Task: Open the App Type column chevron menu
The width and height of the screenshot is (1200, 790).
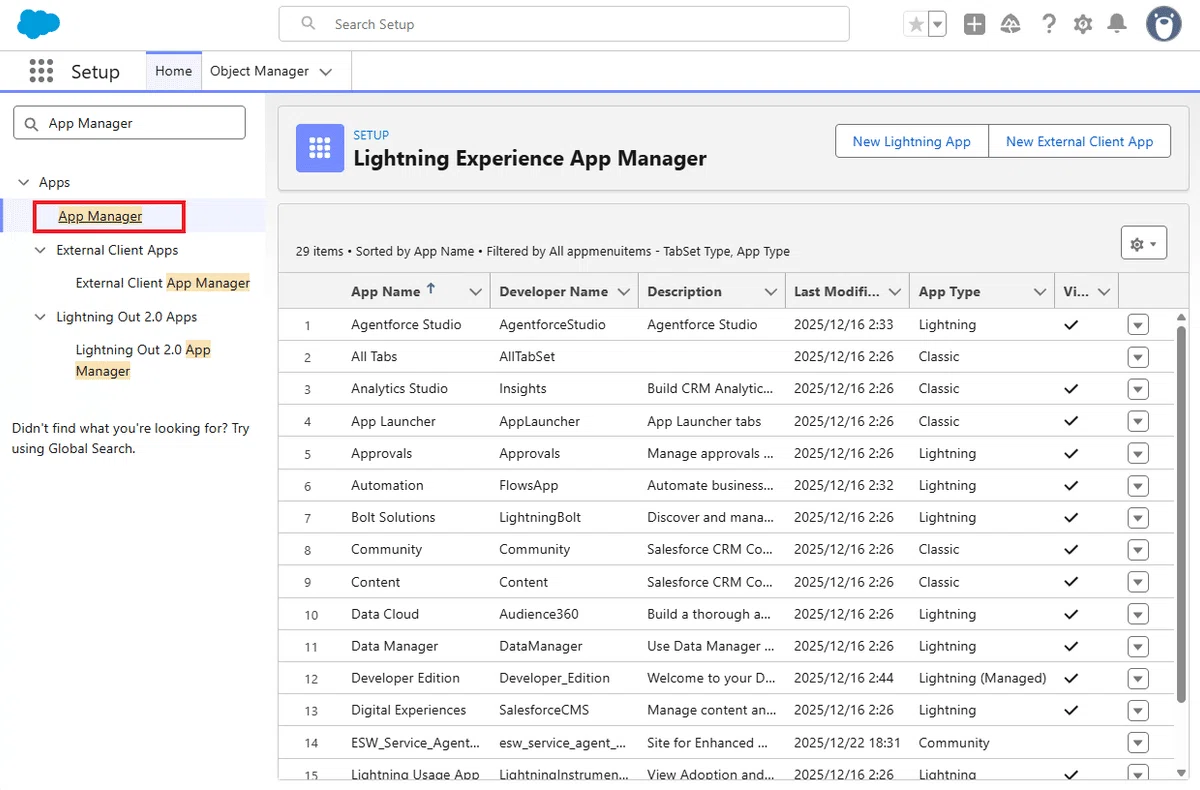Action: 1040,292
